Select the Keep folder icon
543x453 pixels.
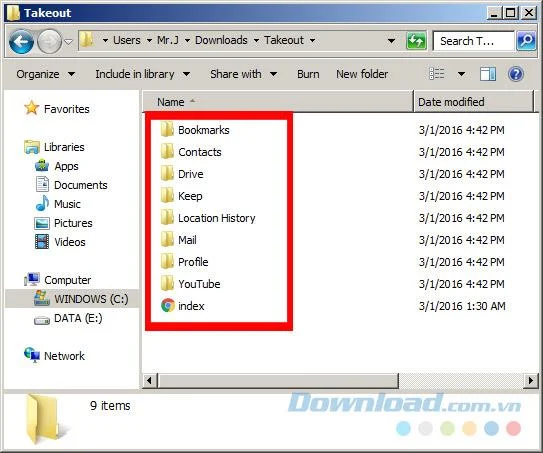pos(168,196)
